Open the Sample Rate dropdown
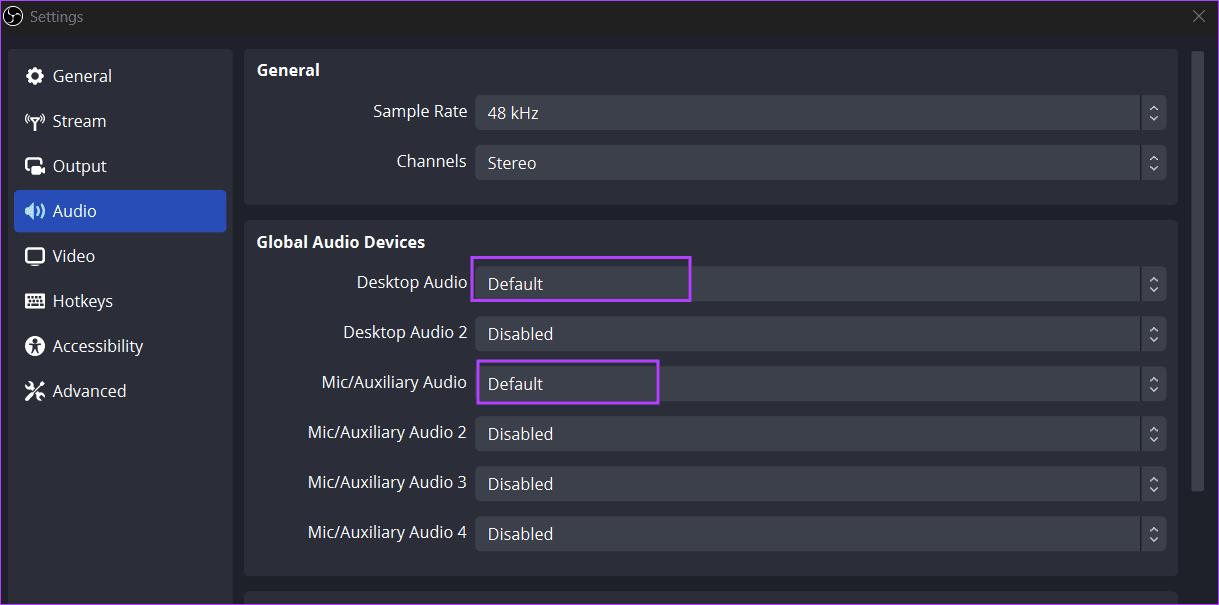 [x=820, y=113]
